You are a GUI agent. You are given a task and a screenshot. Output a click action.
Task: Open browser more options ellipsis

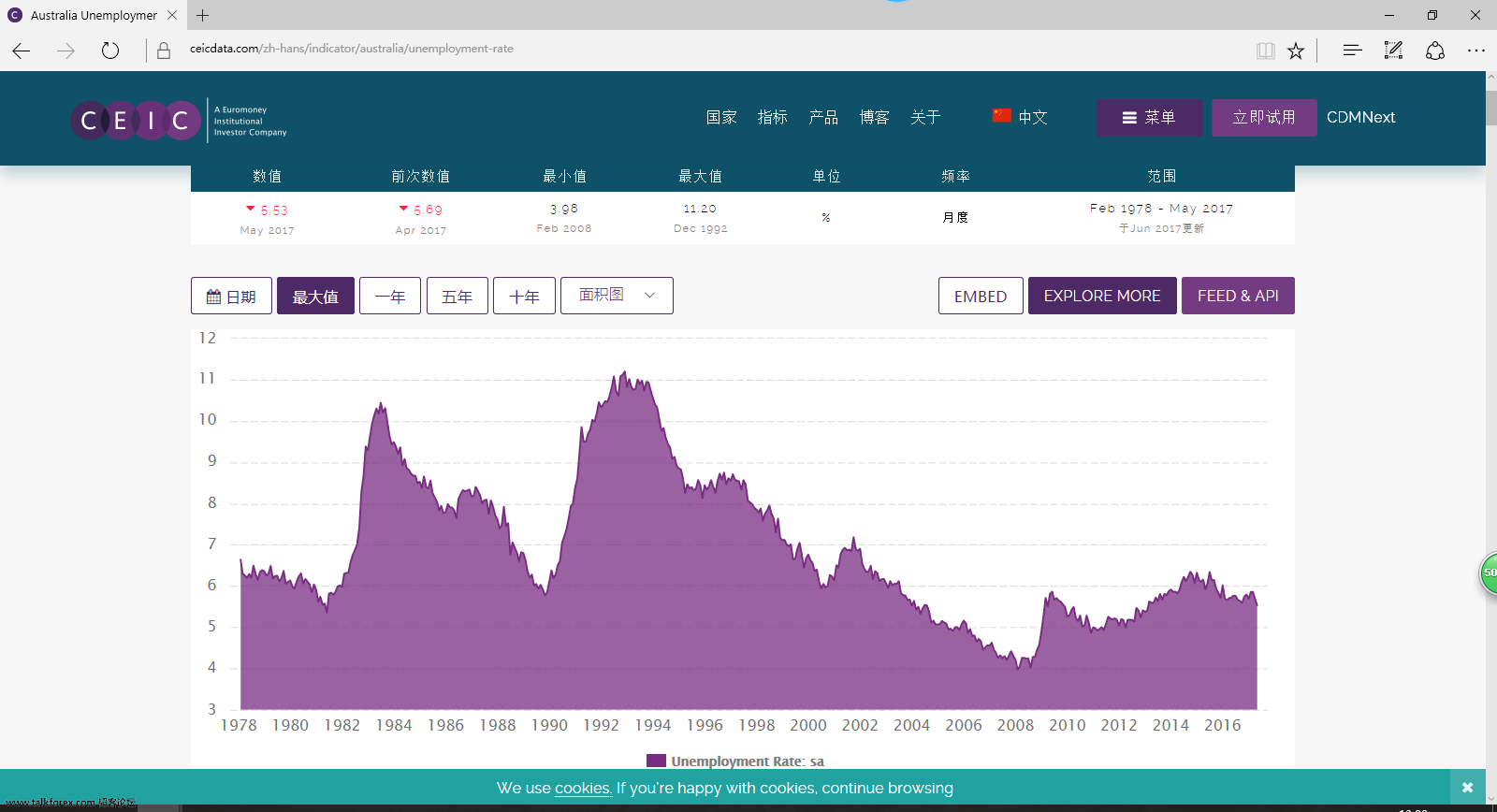pyautogui.click(x=1476, y=51)
